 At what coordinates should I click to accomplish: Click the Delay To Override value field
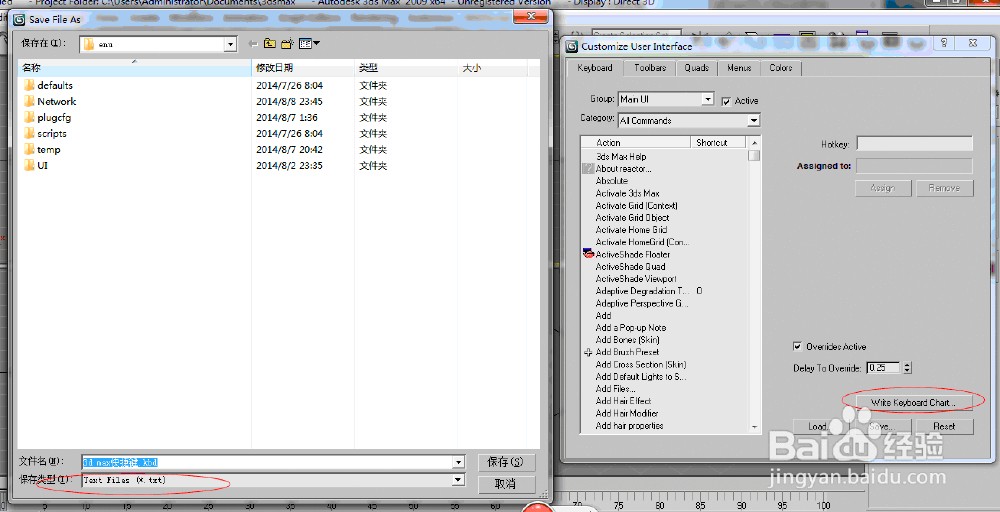click(x=883, y=368)
